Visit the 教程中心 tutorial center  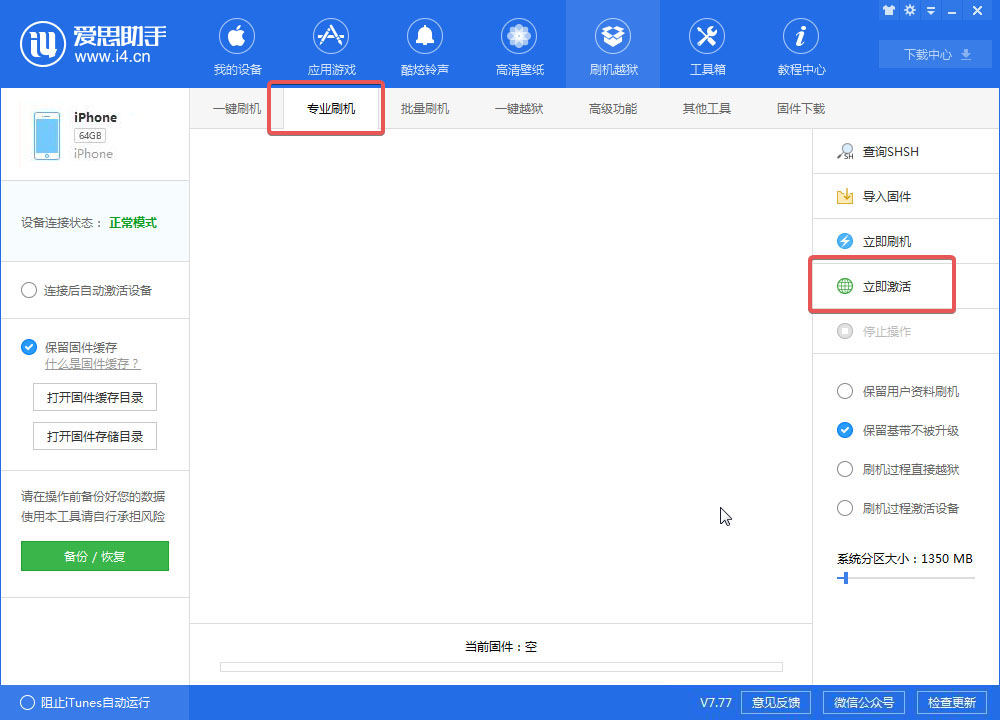pos(800,45)
